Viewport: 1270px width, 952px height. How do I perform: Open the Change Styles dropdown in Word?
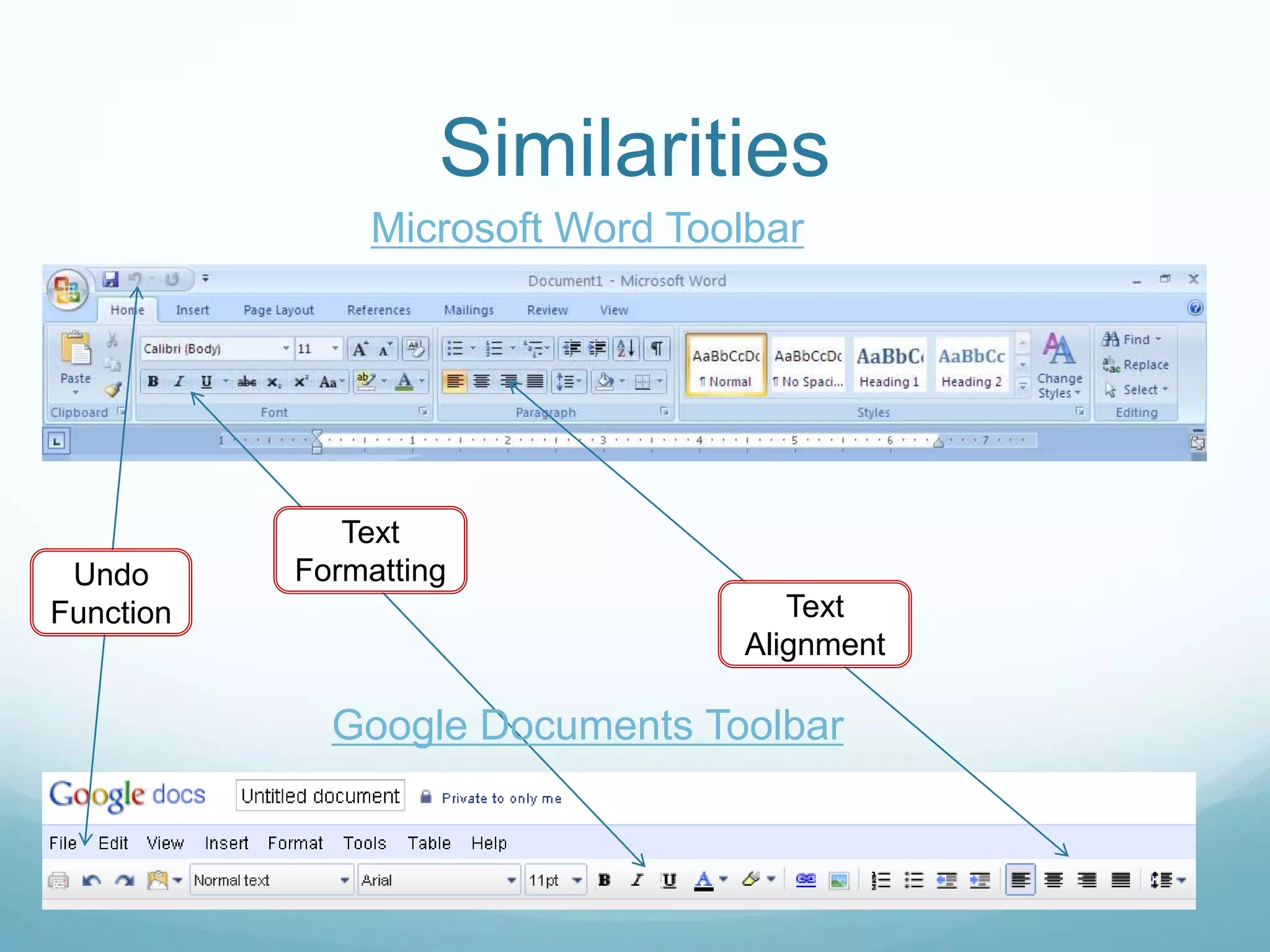1059,366
